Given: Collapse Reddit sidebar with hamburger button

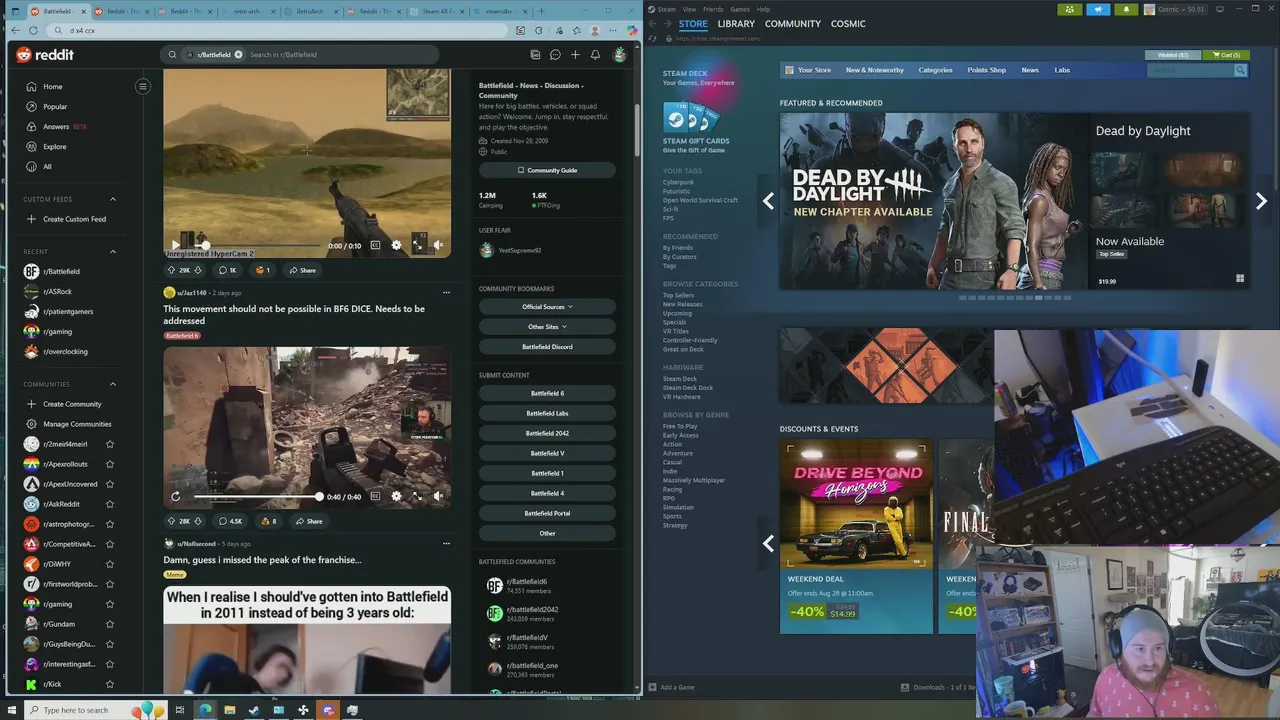Looking at the screenshot, I should tap(143, 86).
